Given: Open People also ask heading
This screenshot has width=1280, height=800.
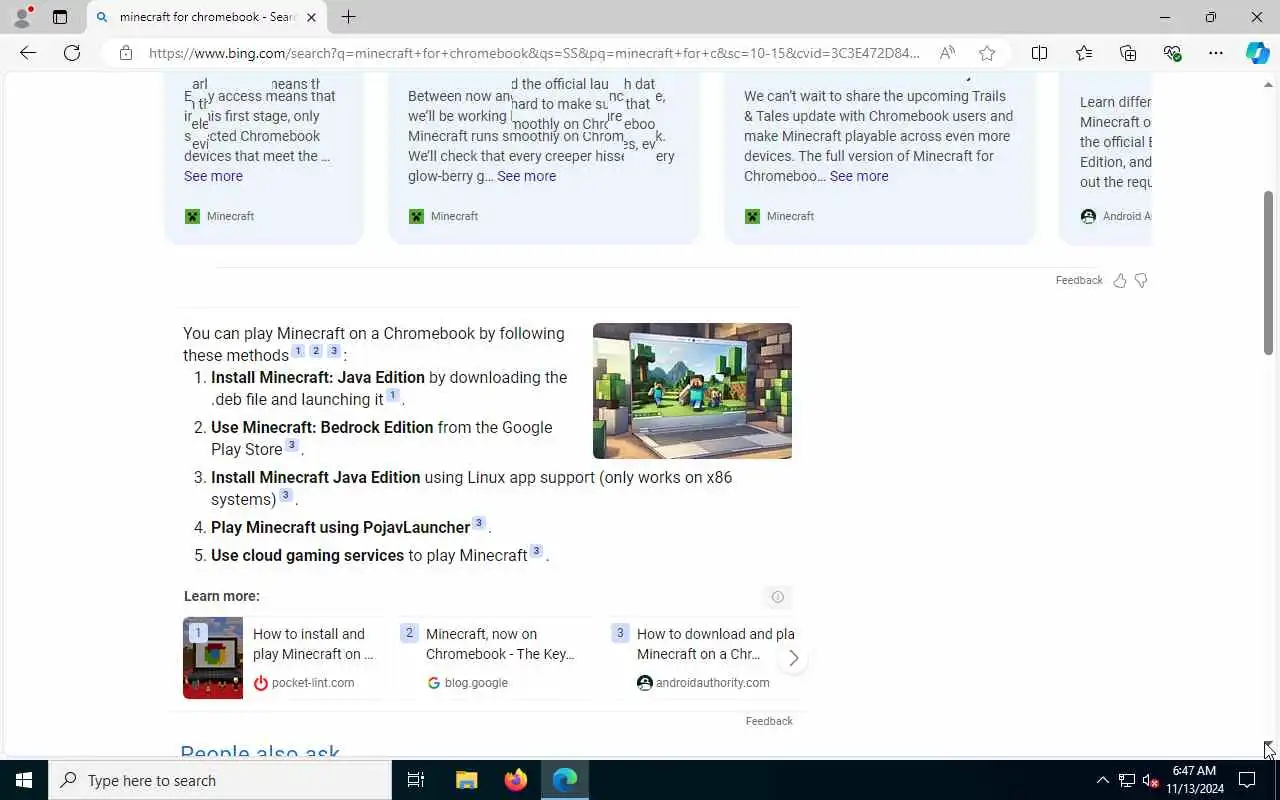Looking at the screenshot, I should coord(260,751).
